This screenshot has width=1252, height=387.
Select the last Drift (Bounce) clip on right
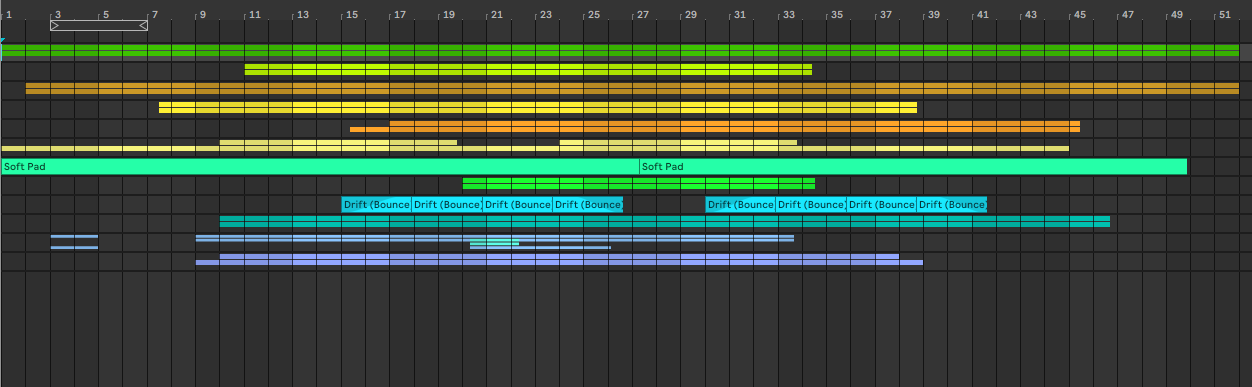click(x=952, y=204)
